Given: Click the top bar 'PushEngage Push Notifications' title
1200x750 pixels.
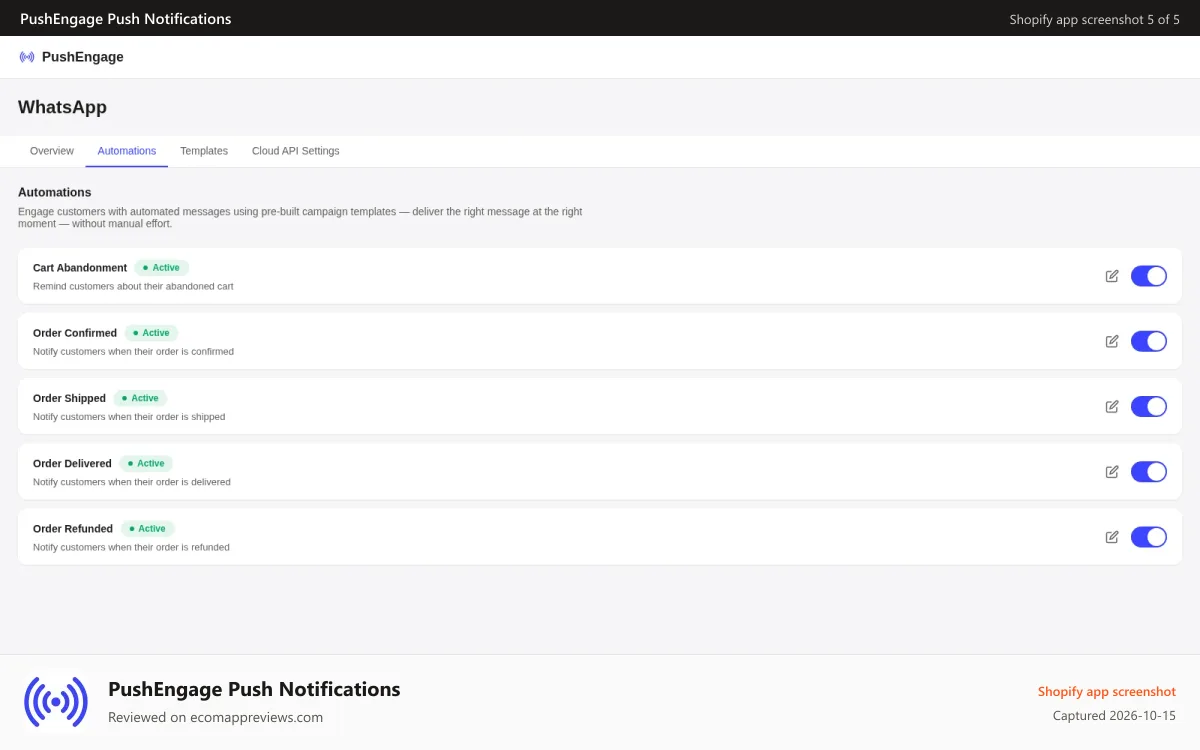Looking at the screenshot, I should click(126, 19).
